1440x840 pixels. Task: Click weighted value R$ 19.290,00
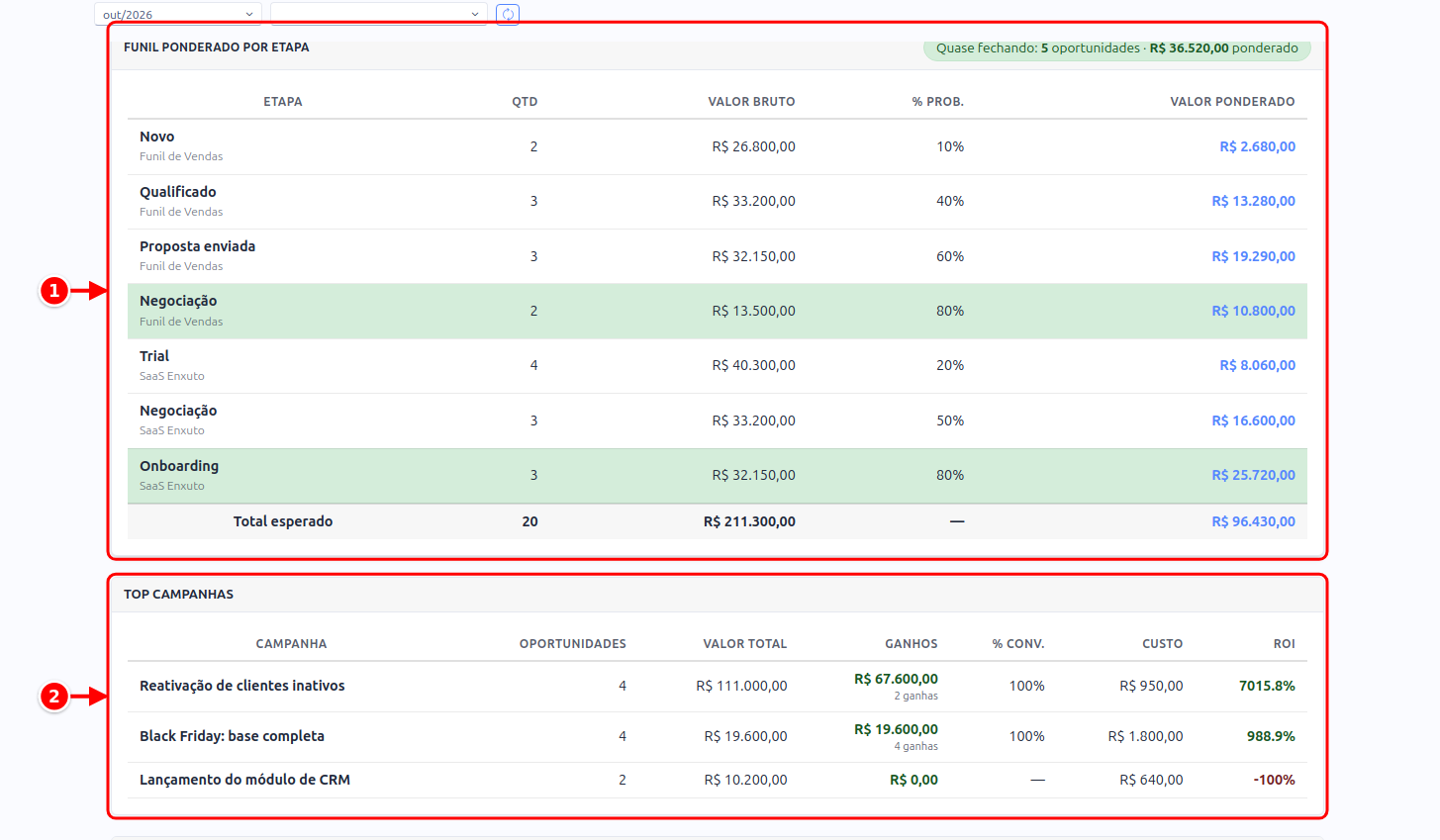point(1253,256)
